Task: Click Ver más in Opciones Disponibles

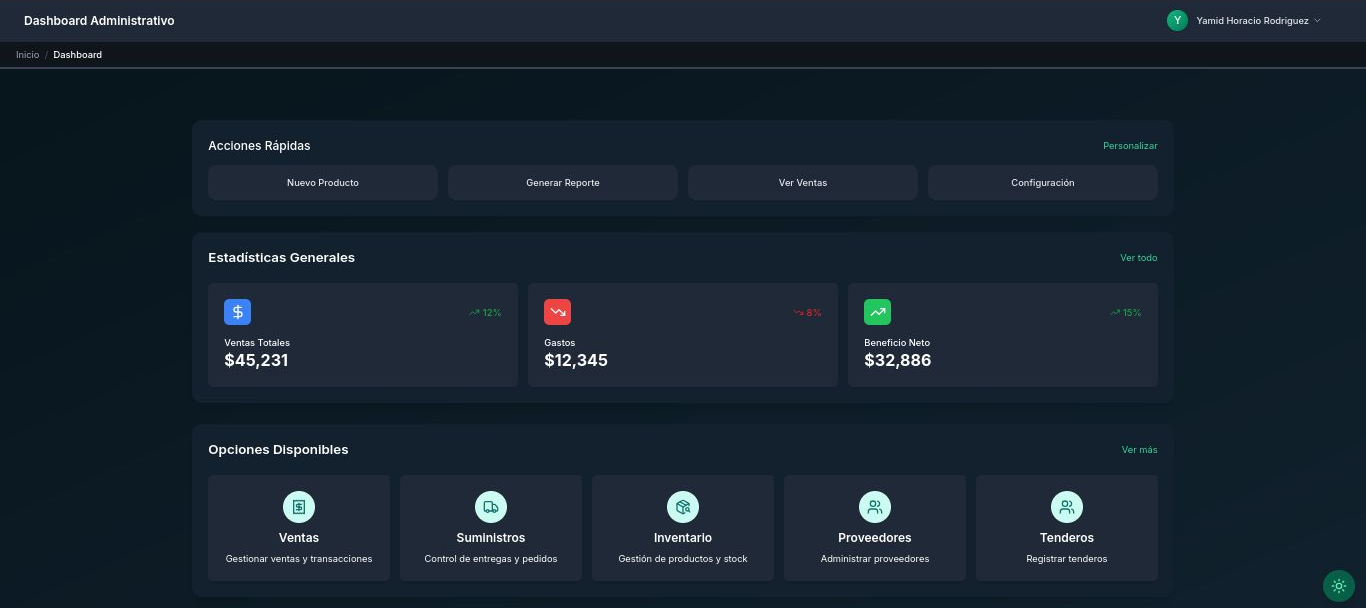Action: pyautogui.click(x=1139, y=450)
